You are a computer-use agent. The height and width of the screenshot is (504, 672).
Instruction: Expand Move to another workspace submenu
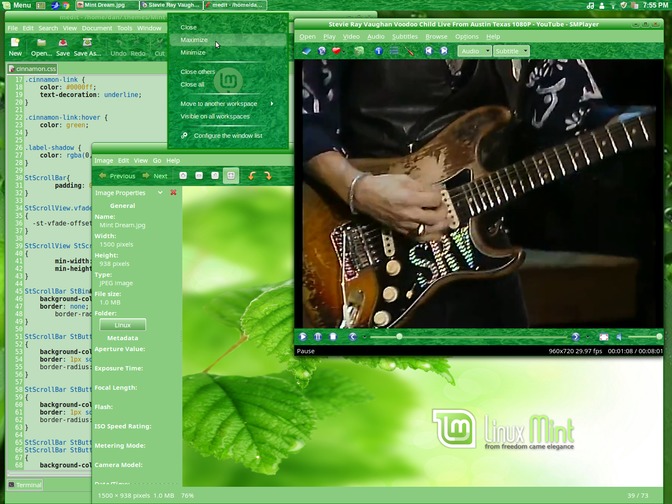(228, 104)
